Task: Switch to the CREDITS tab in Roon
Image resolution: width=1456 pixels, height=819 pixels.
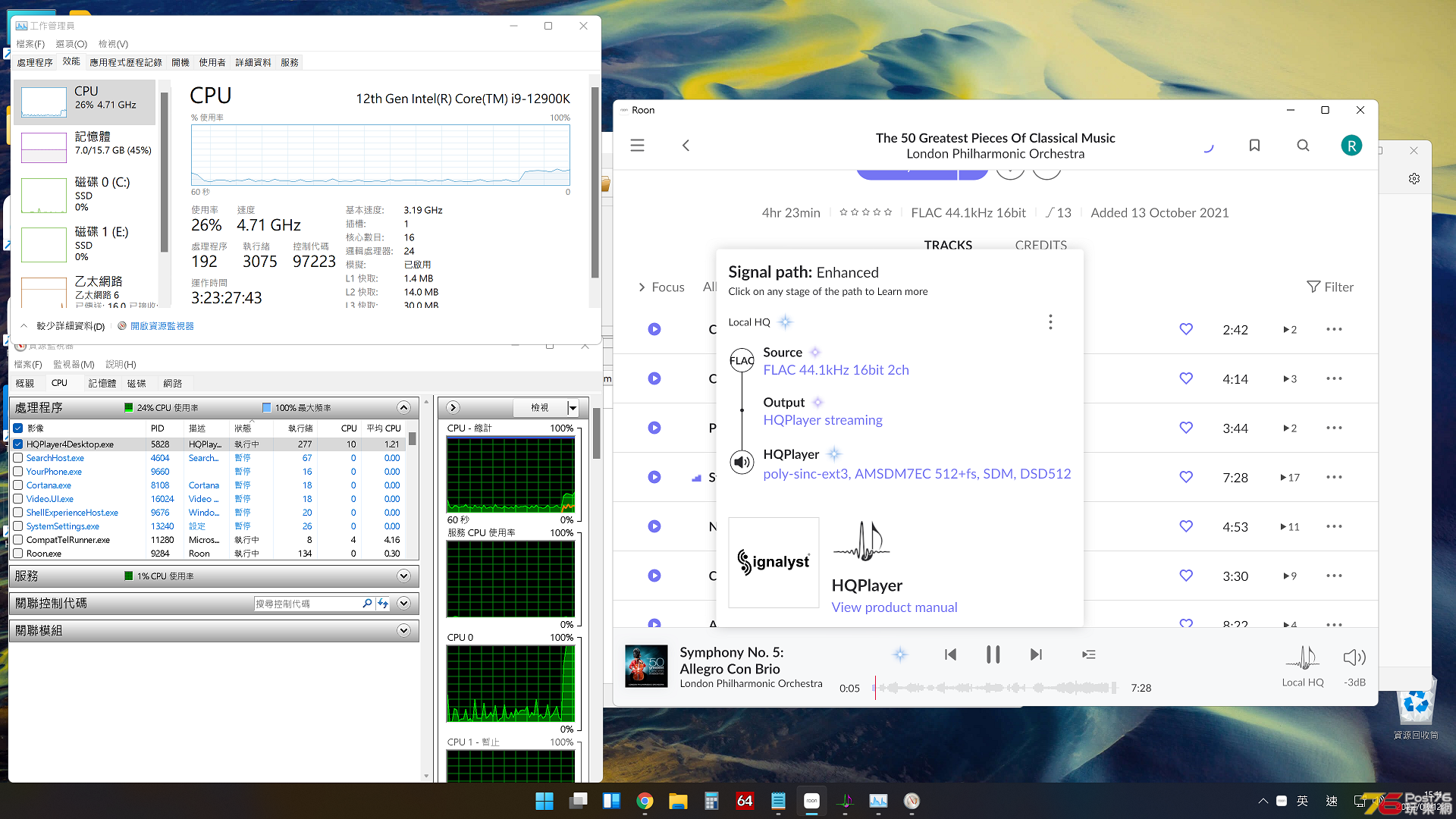Action: click(x=1041, y=243)
